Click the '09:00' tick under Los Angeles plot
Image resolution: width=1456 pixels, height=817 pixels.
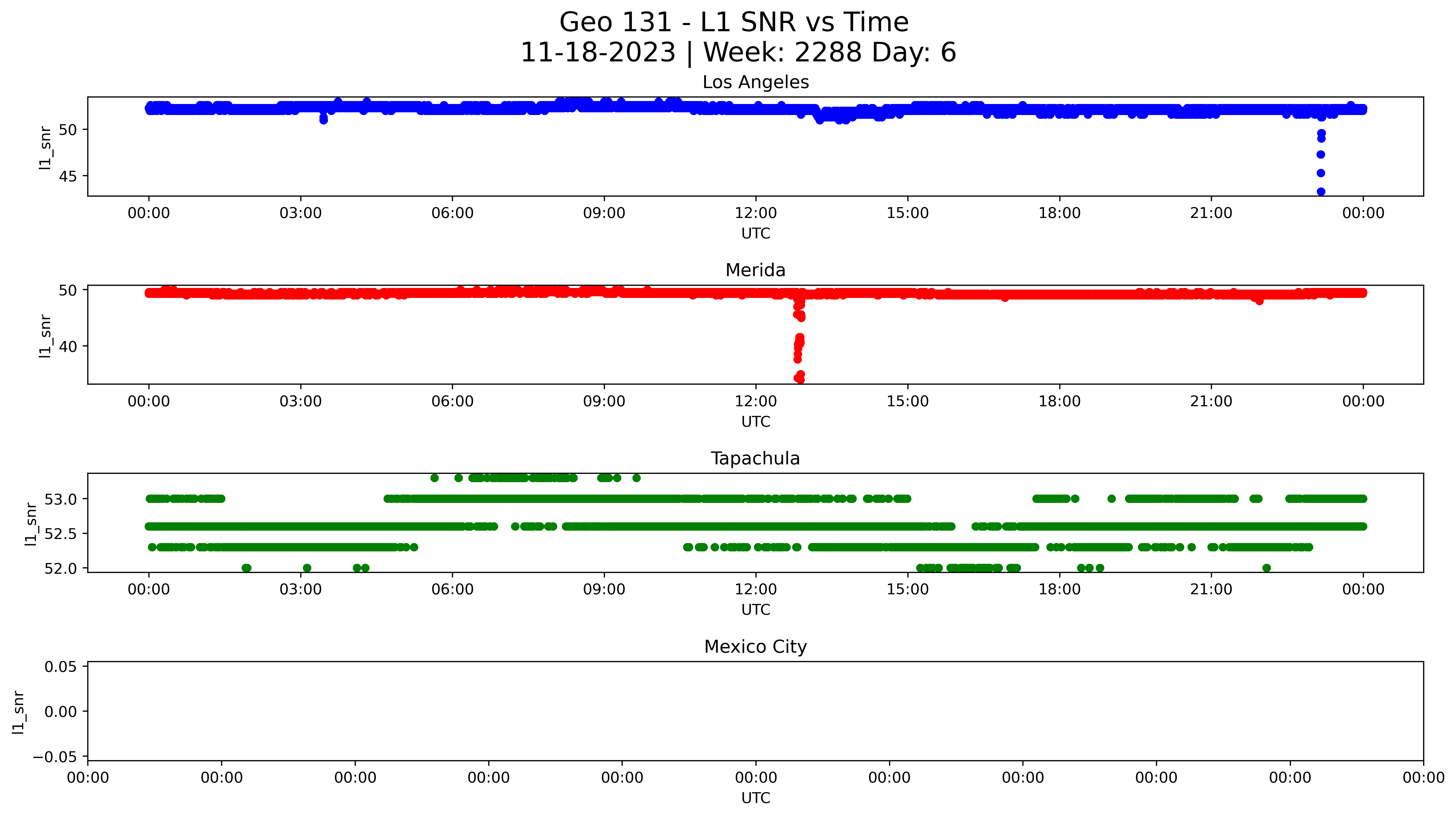tap(604, 214)
